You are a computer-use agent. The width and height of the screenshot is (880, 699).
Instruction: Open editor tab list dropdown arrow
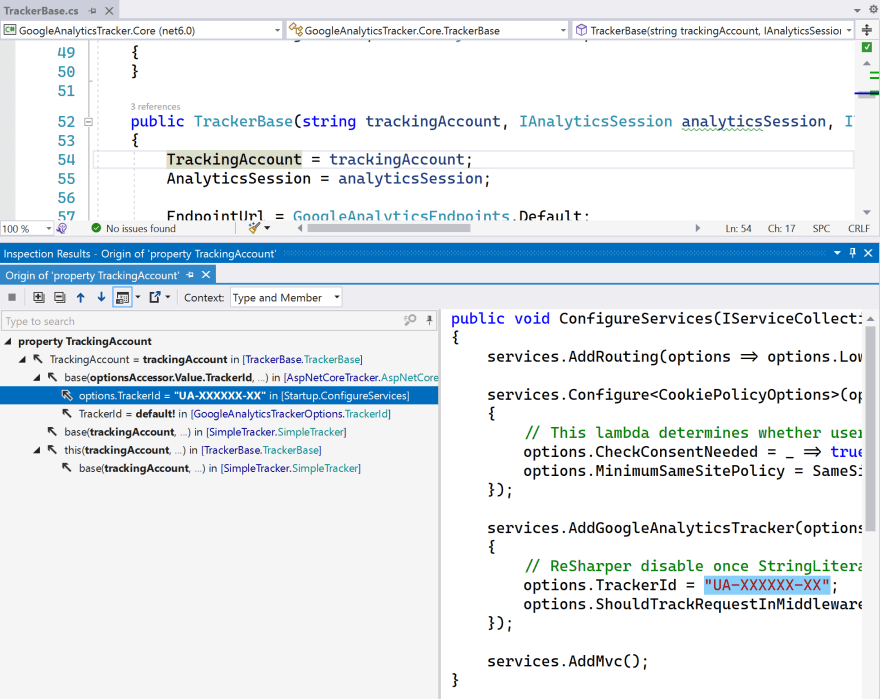[x=857, y=10]
